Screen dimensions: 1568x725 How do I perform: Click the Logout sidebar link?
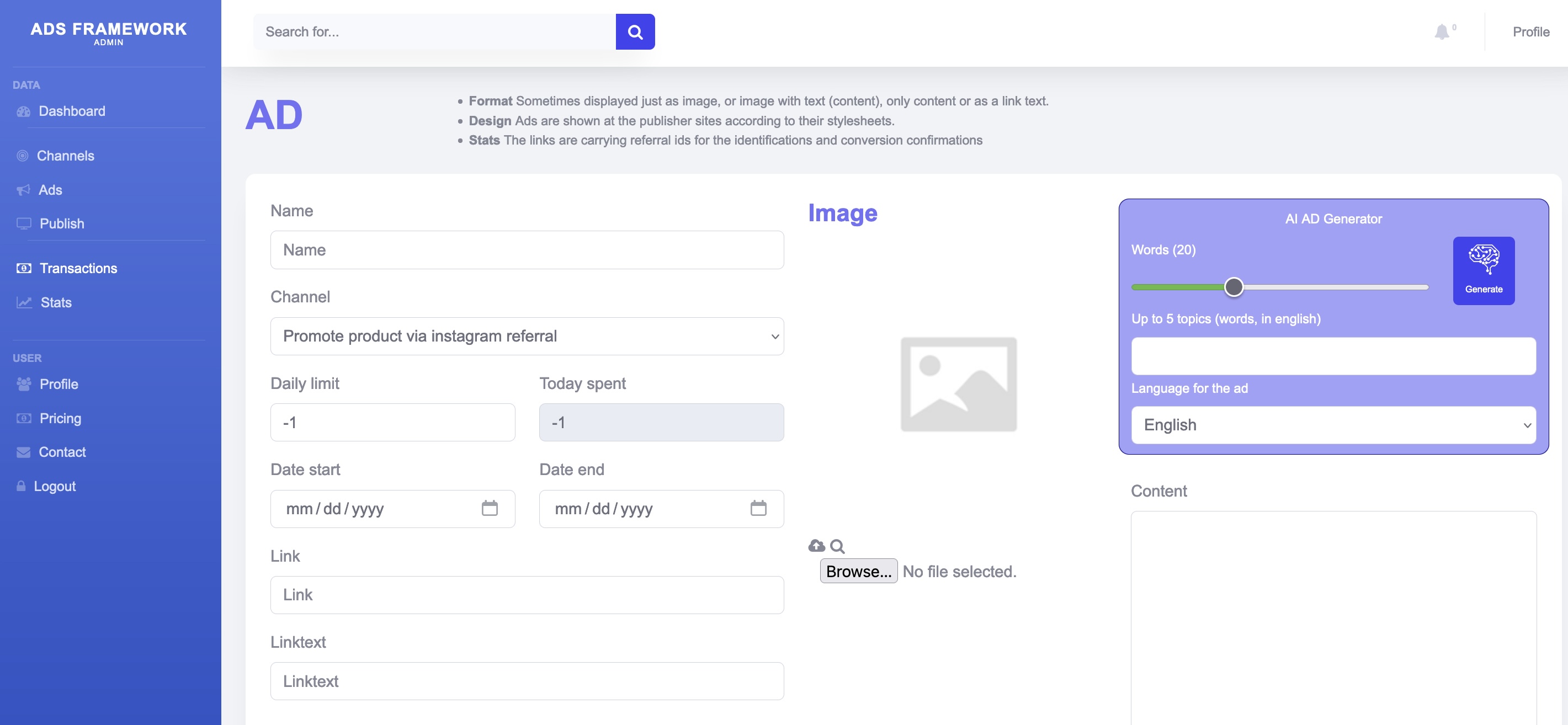pos(55,487)
